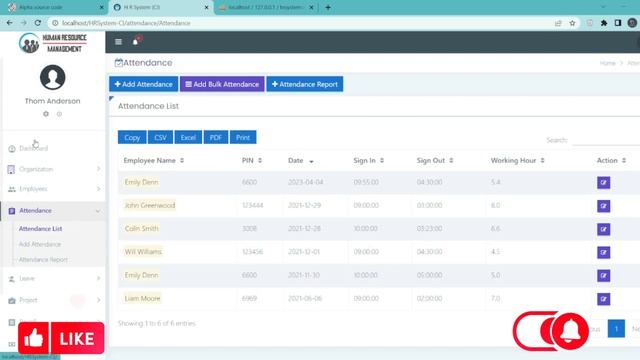Sort by Action column arrows
The width and height of the screenshot is (640, 360).
[624, 160]
